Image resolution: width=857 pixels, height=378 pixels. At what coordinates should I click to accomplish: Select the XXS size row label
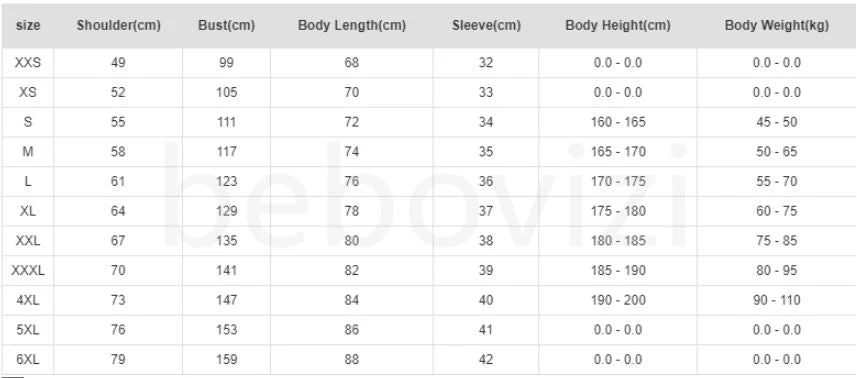(28, 63)
